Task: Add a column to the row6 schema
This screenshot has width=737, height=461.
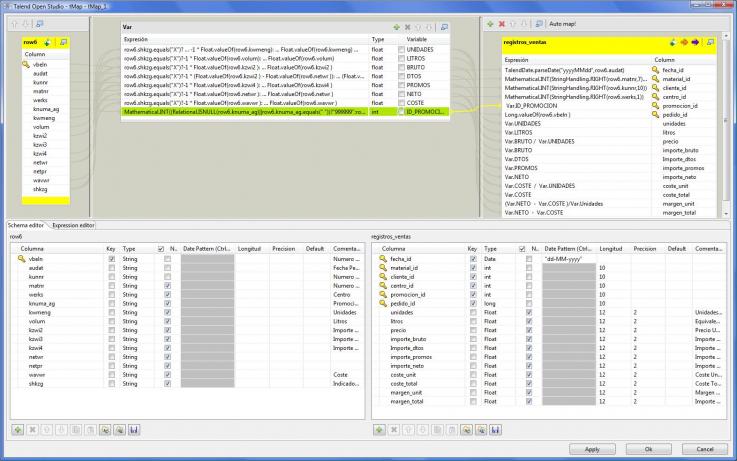Action: pos(19,429)
